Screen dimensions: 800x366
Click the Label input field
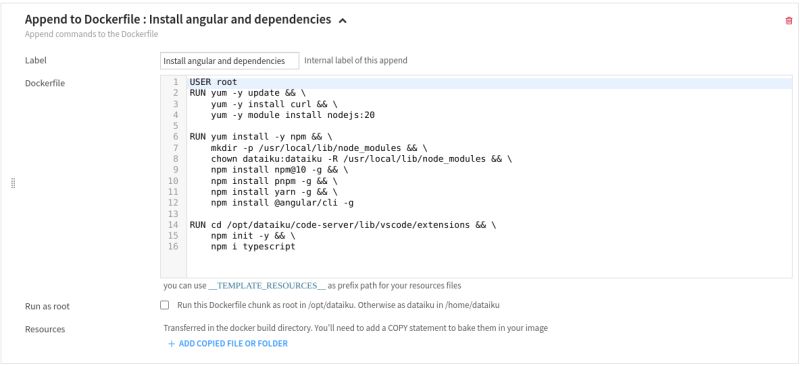tap(230, 61)
